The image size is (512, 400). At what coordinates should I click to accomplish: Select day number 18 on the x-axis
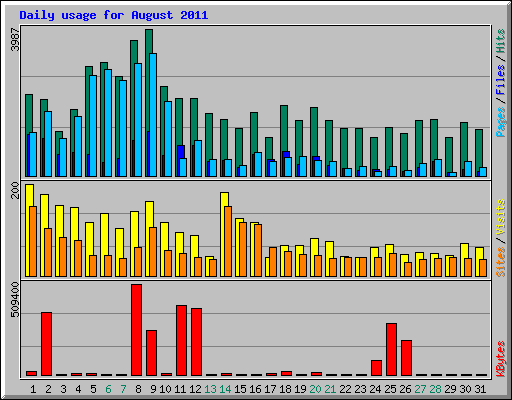(x=285, y=389)
